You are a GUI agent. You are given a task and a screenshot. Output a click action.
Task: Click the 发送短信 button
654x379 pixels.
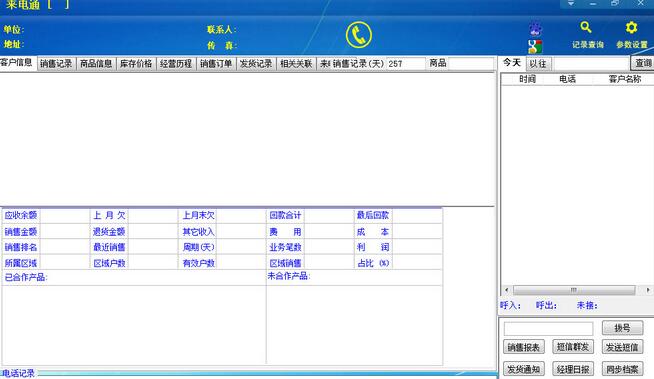tap(622, 347)
